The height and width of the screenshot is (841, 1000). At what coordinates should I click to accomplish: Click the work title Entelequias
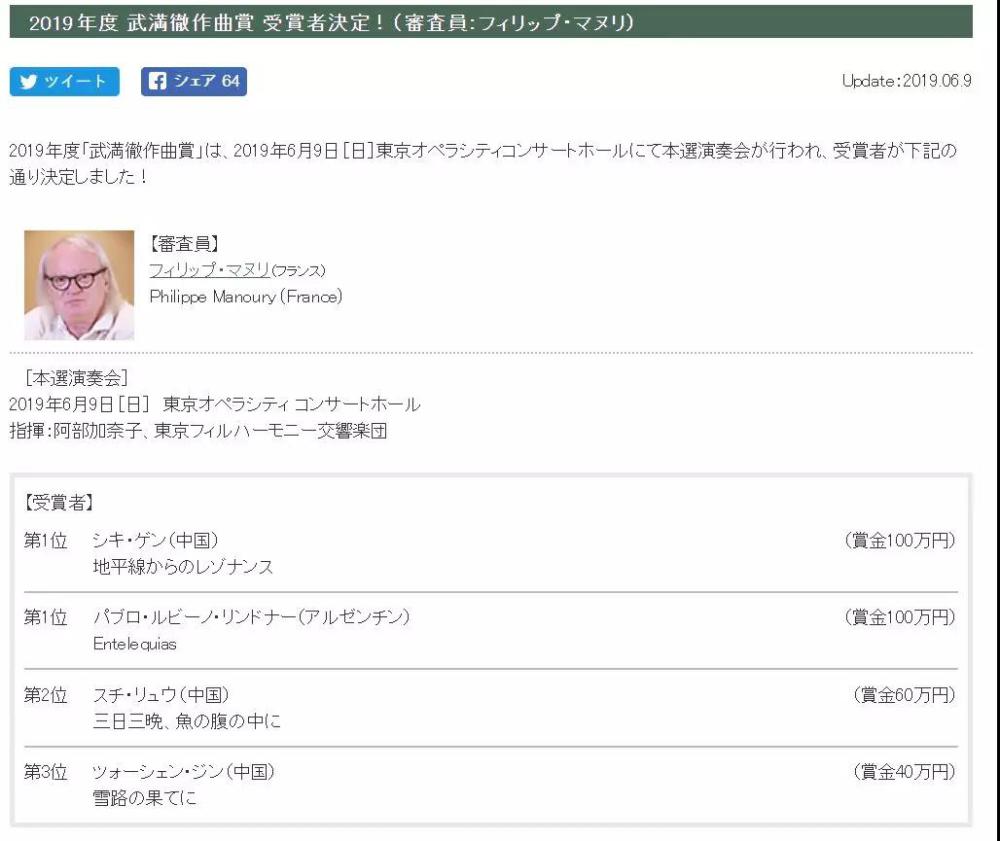pyautogui.click(x=134, y=644)
